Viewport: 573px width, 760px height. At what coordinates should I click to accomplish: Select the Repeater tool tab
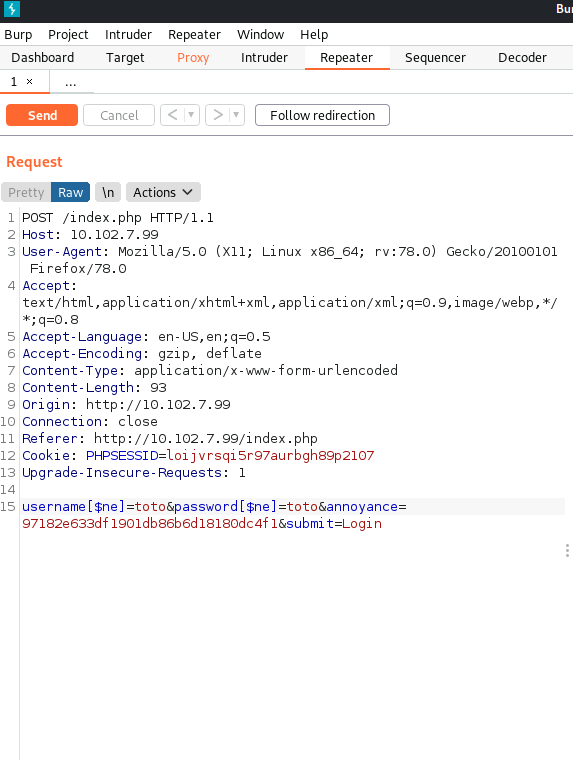click(347, 58)
